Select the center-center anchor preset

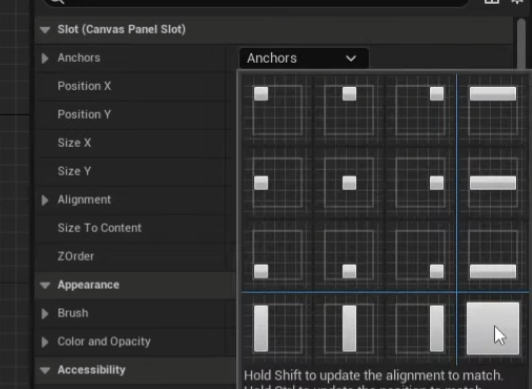[x=349, y=182]
